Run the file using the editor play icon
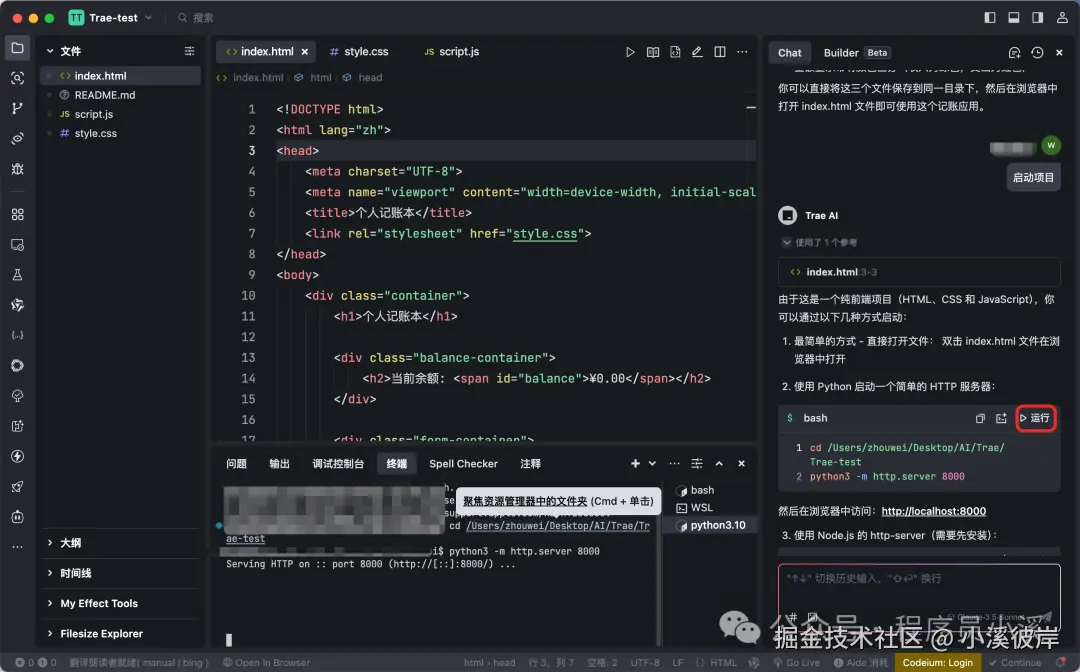This screenshot has width=1080, height=672. (631, 52)
